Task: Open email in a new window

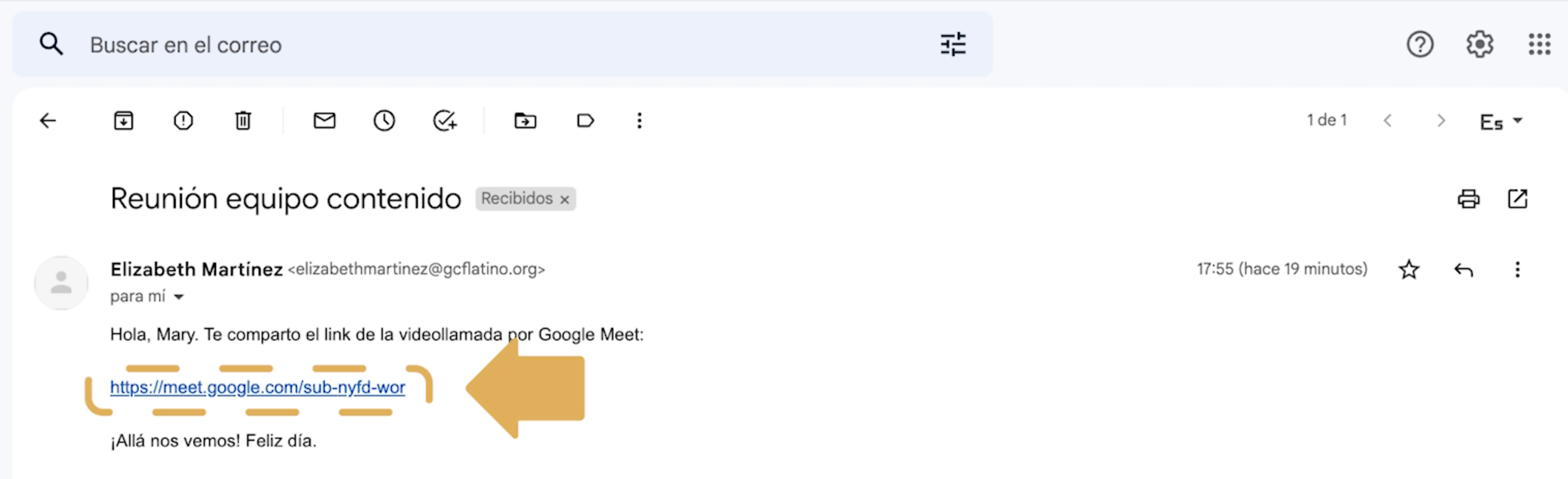Action: (x=1518, y=199)
